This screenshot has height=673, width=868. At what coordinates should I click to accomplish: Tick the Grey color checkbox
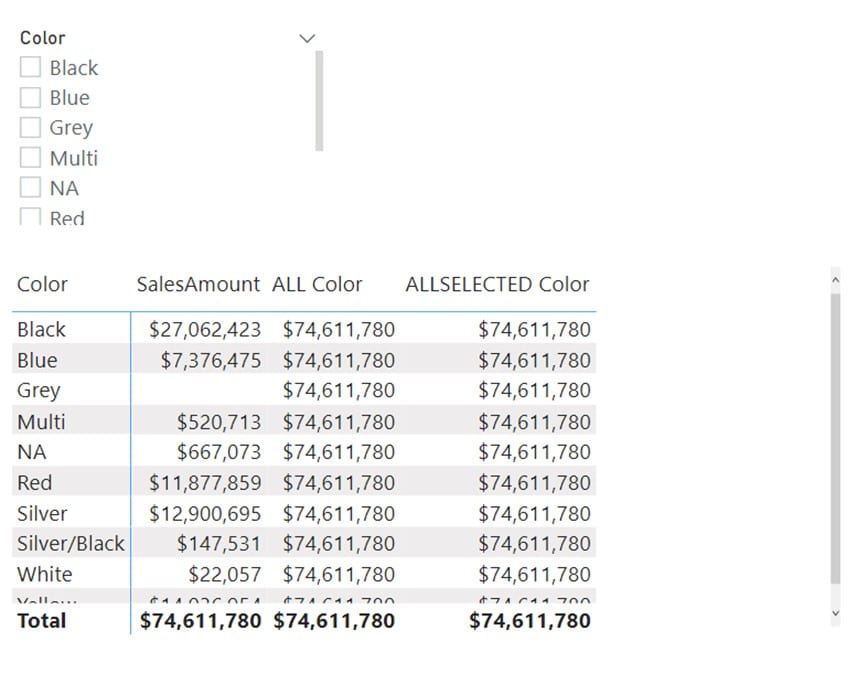click(30, 127)
